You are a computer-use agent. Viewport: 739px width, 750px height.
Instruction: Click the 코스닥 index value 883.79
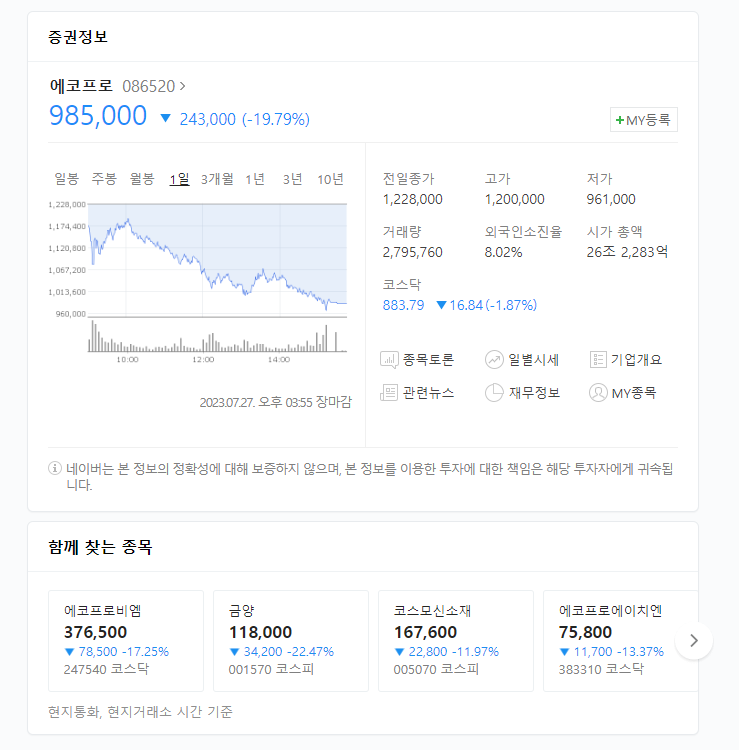pos(403,305)
